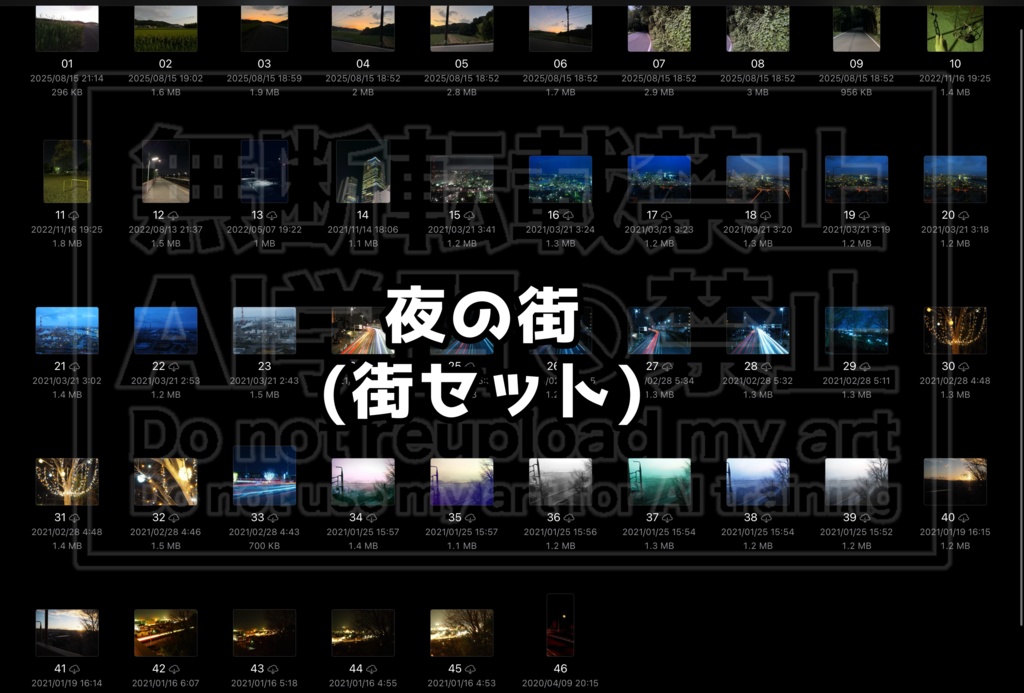1024x693 pixels.
Task: Click the iCloud icon next to photo 16
Action: [570, 214]
